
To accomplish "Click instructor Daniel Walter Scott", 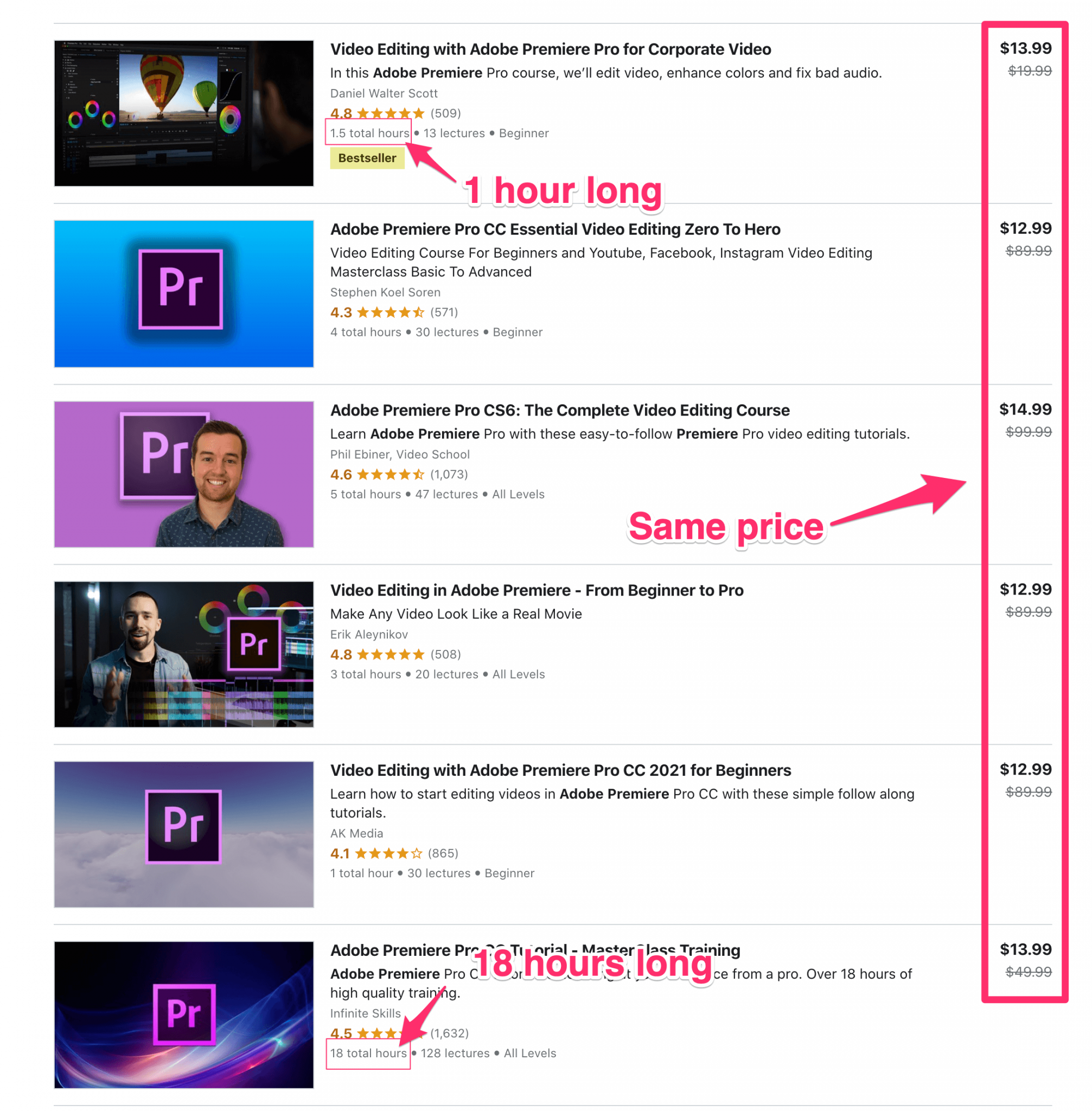I will click(x=384, y=93).
